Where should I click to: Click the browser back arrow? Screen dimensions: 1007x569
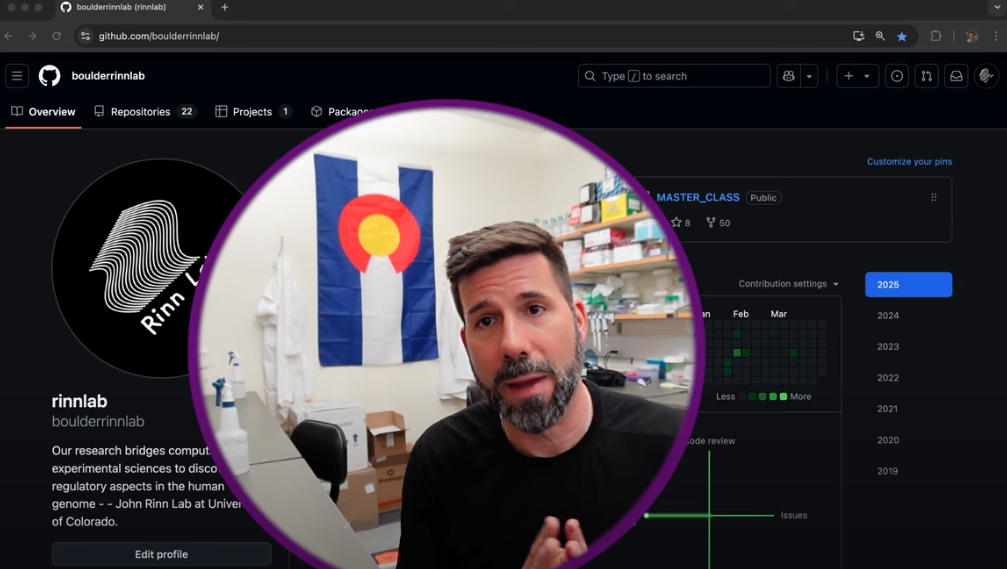pyautogui.click(x=8, y=36)
